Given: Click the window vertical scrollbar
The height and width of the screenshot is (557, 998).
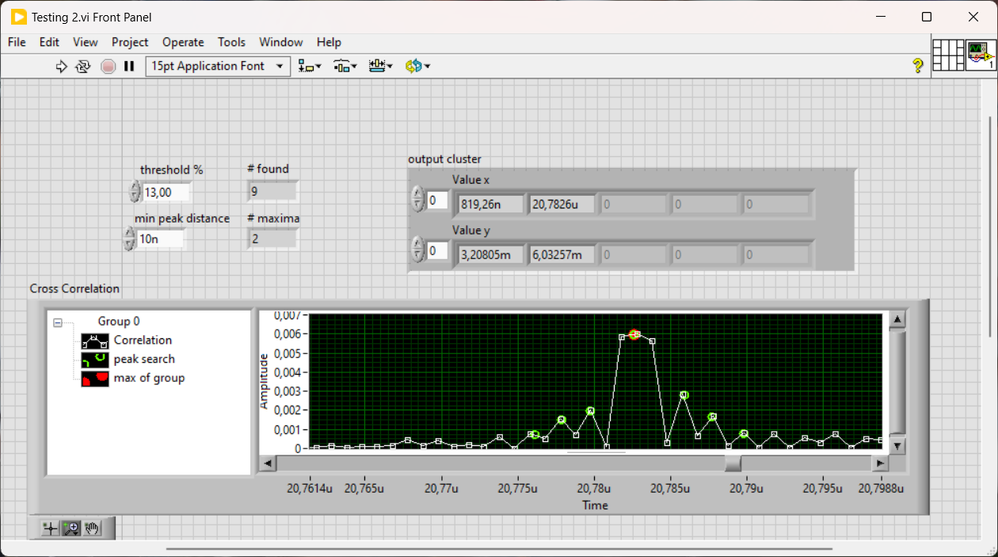Looking at the screenshot, I should pyautogui.click(x=990, y=226).
